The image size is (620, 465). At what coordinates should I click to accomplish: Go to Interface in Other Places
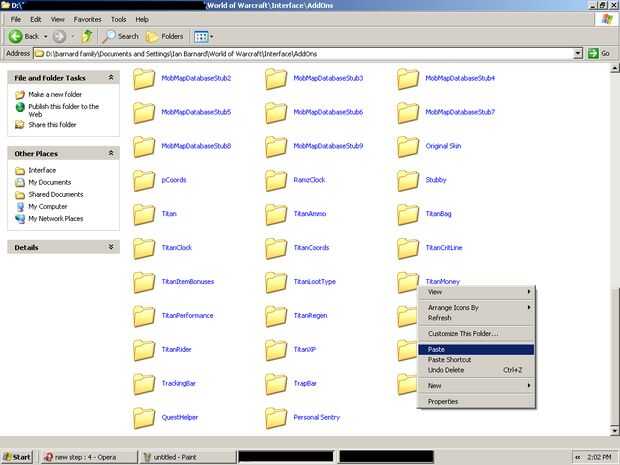[42, 170]
